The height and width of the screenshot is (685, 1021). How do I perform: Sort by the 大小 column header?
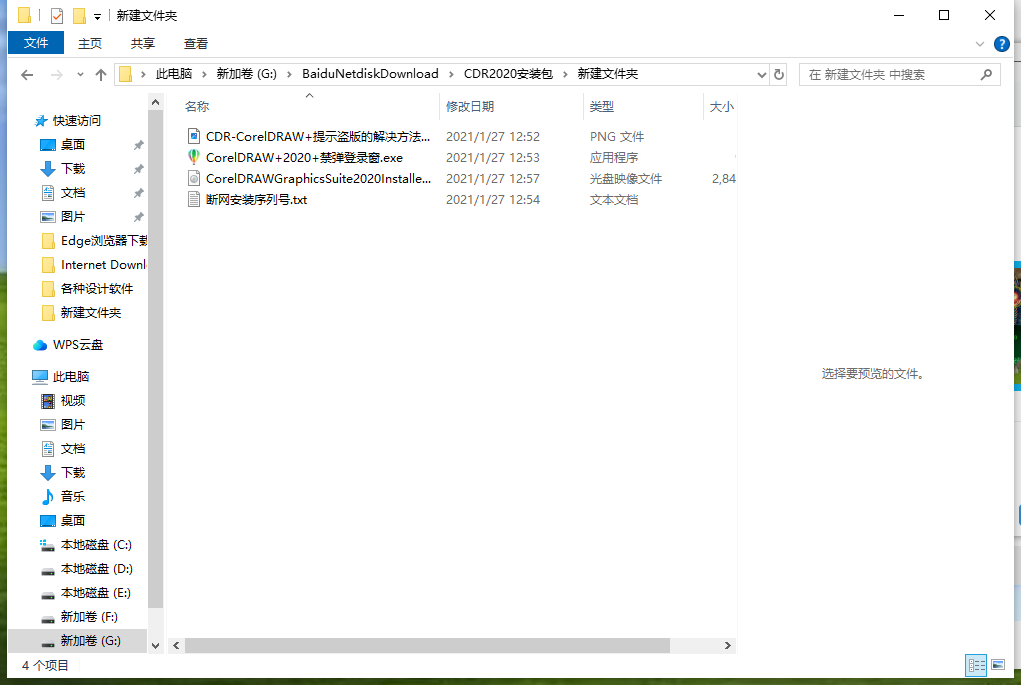click(x=721, y=106)
